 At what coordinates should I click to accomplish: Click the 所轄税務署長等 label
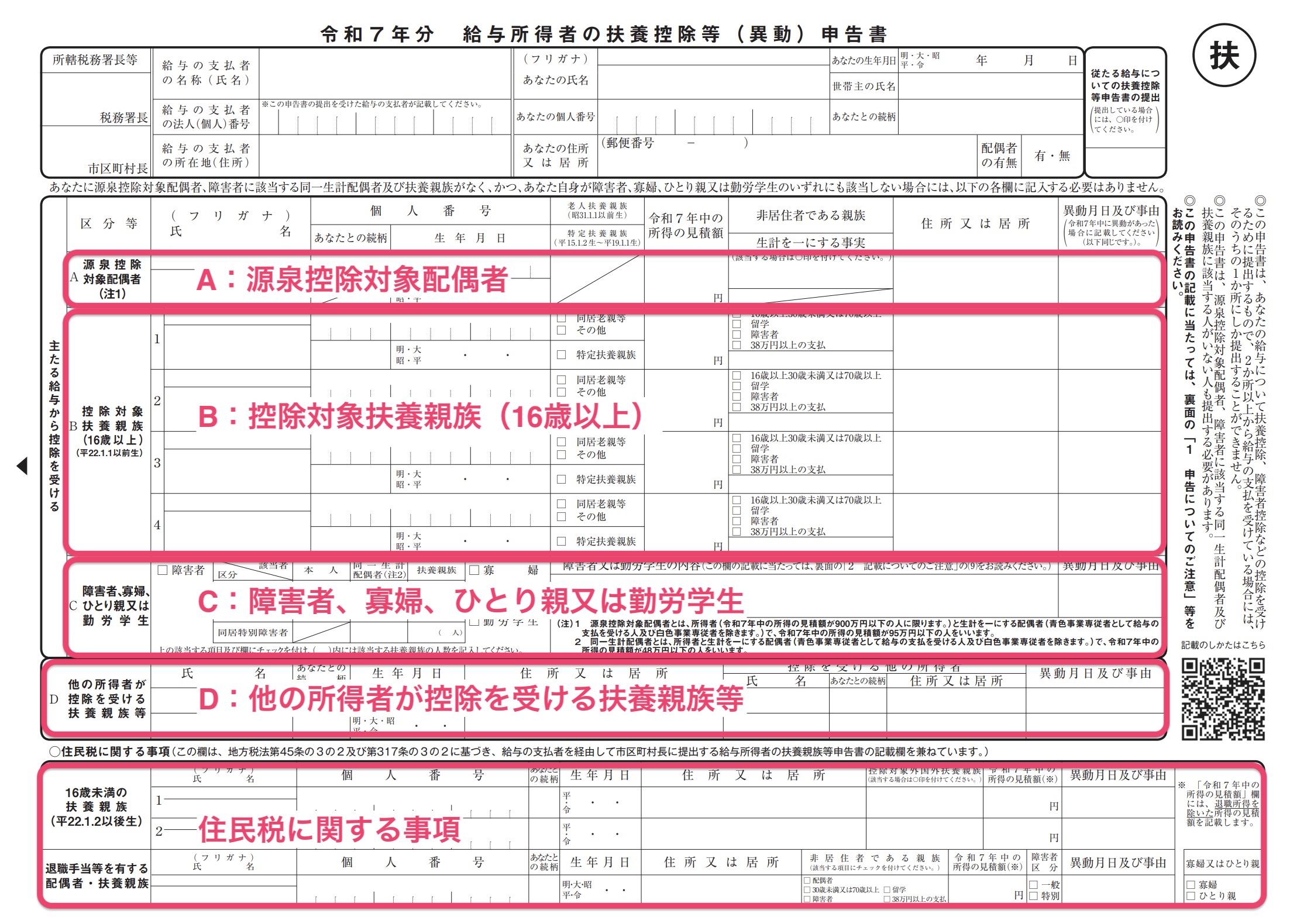(x=95, y=60)
